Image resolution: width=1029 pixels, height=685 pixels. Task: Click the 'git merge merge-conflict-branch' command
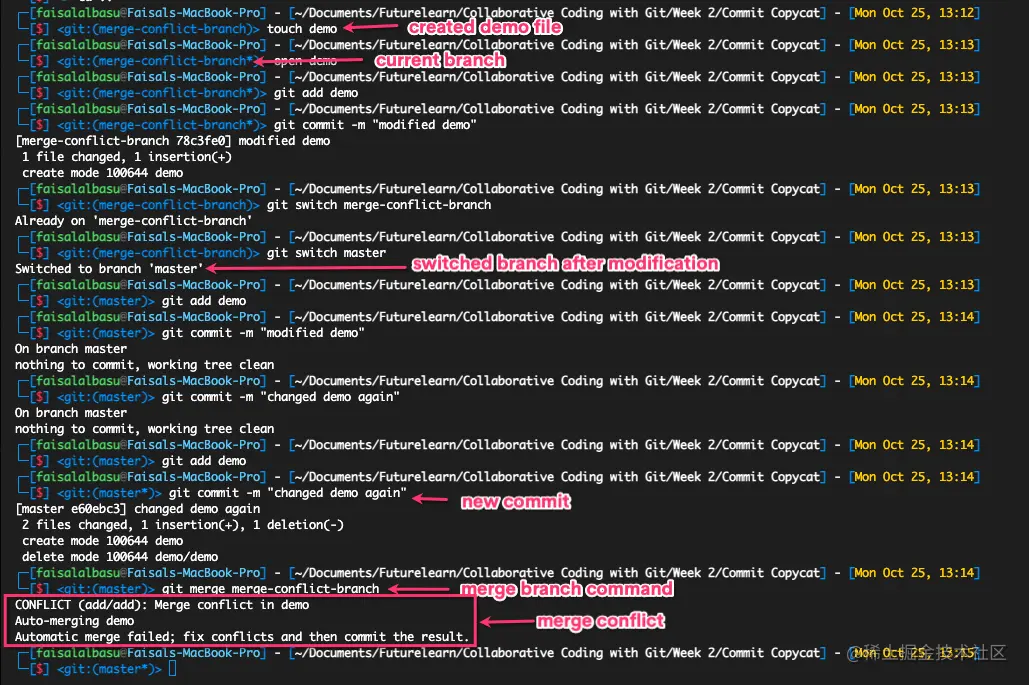(270, 589)
